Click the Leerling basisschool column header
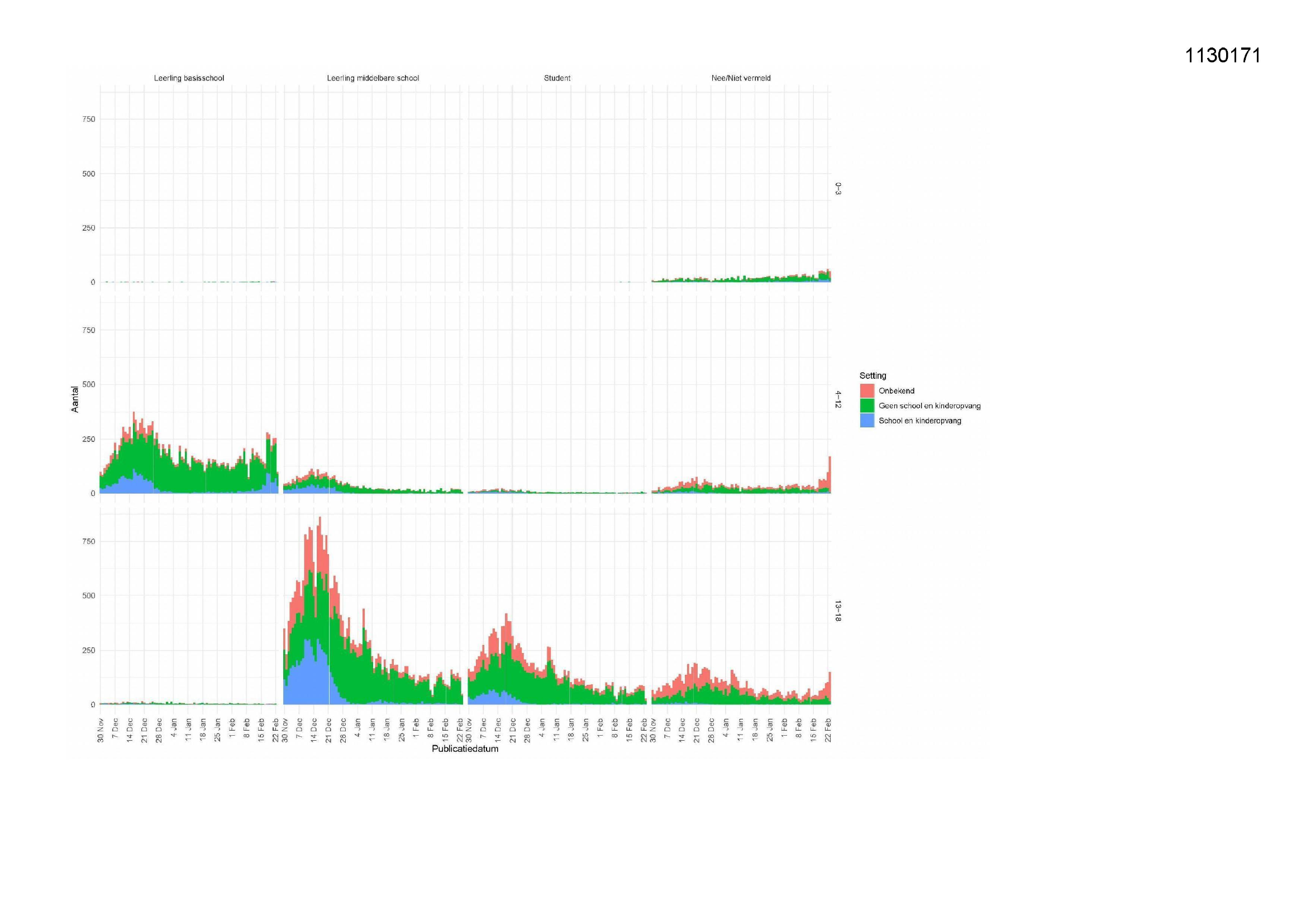The image size is (1306, 924). 189,78
